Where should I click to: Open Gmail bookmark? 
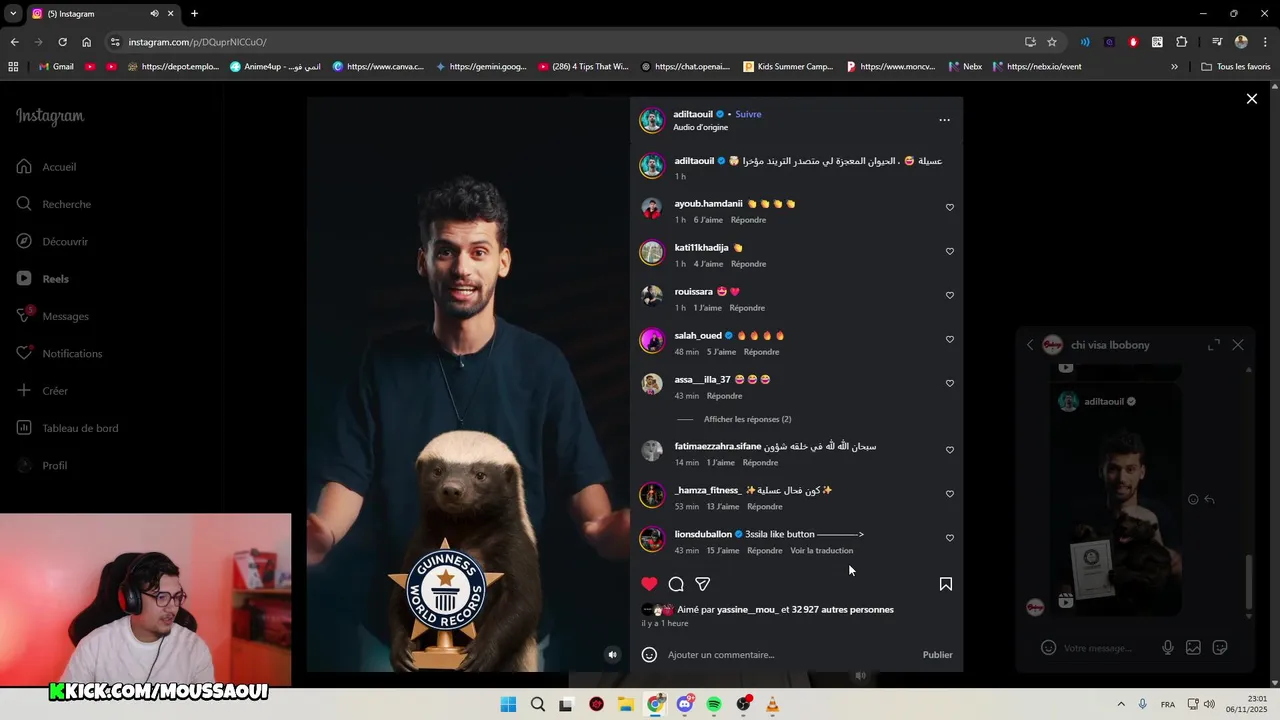(x=56, y=67)
